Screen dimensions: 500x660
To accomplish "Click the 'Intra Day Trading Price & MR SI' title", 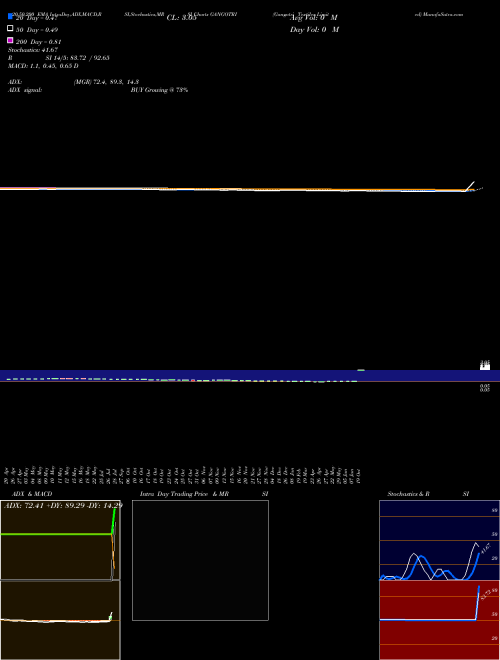I will pos(204,494).
